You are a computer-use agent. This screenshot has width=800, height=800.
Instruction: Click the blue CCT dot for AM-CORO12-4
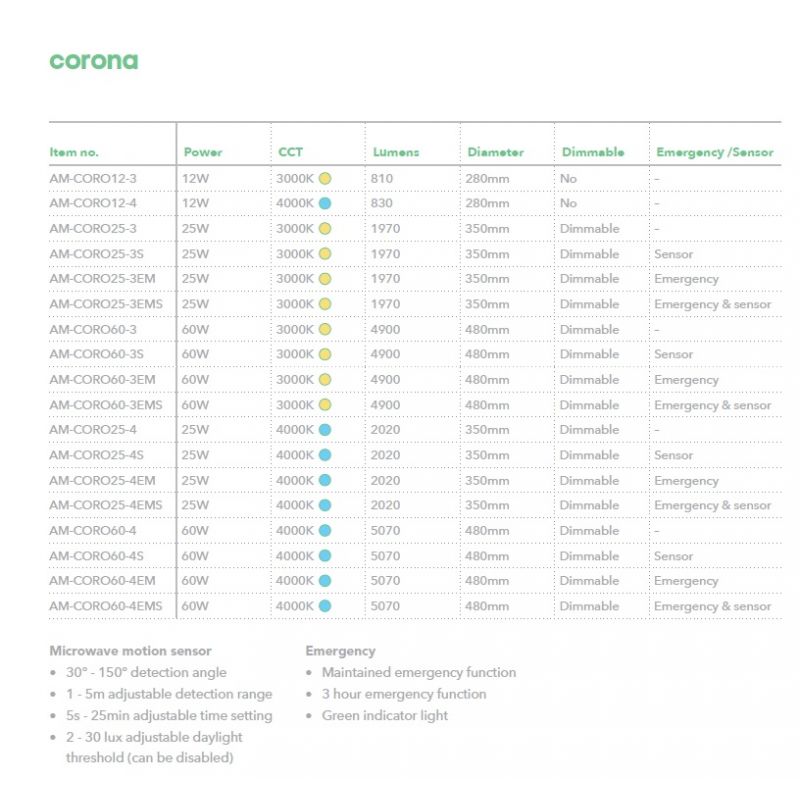point(325,203)
